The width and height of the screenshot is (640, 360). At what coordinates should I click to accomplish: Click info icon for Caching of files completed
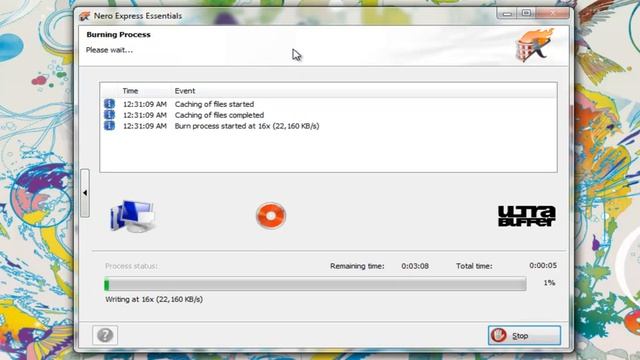[x=109, y=115]
